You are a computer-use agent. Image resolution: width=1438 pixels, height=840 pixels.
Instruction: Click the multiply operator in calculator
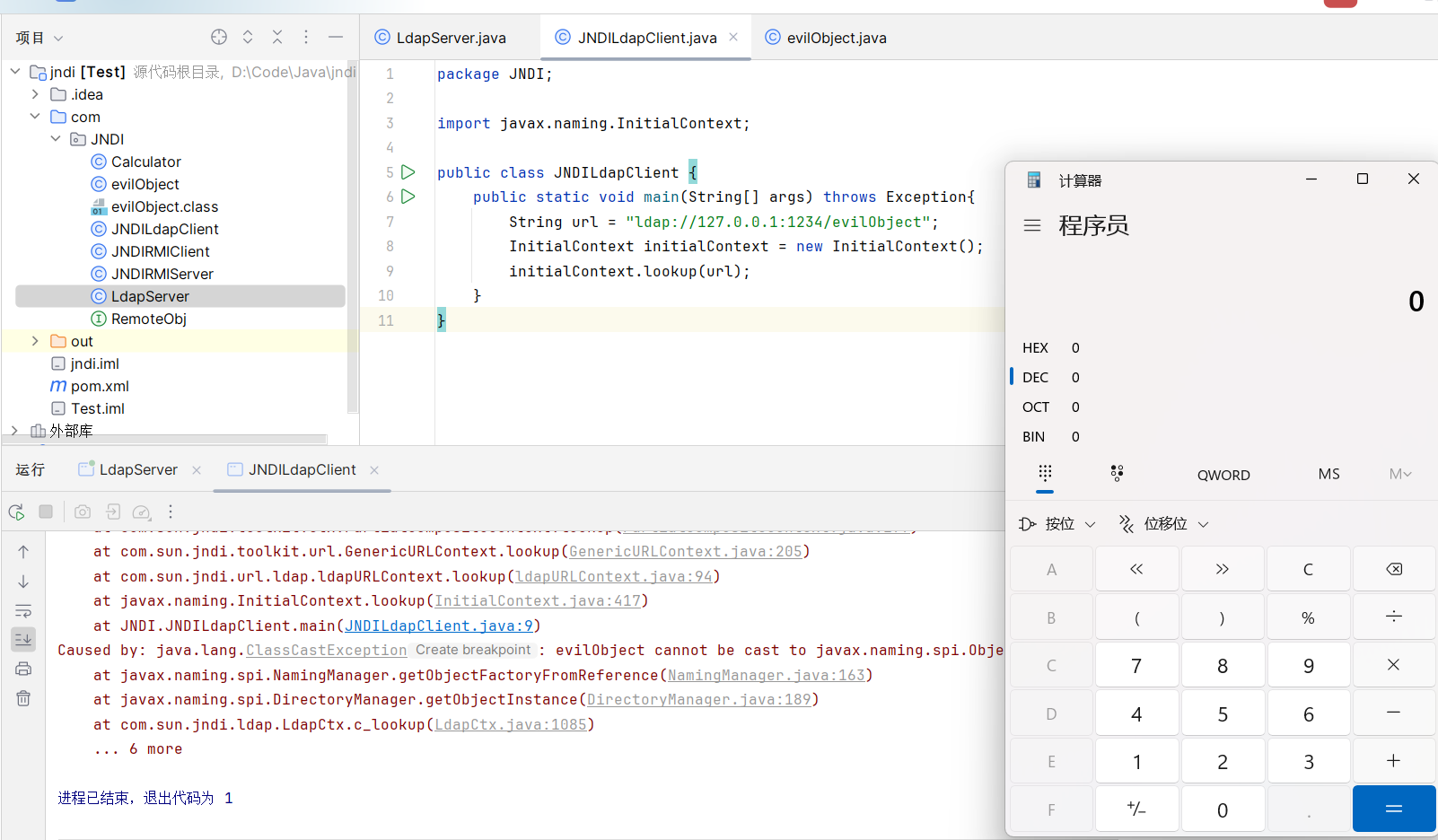pyautogui.click(x=1394, y=665)
